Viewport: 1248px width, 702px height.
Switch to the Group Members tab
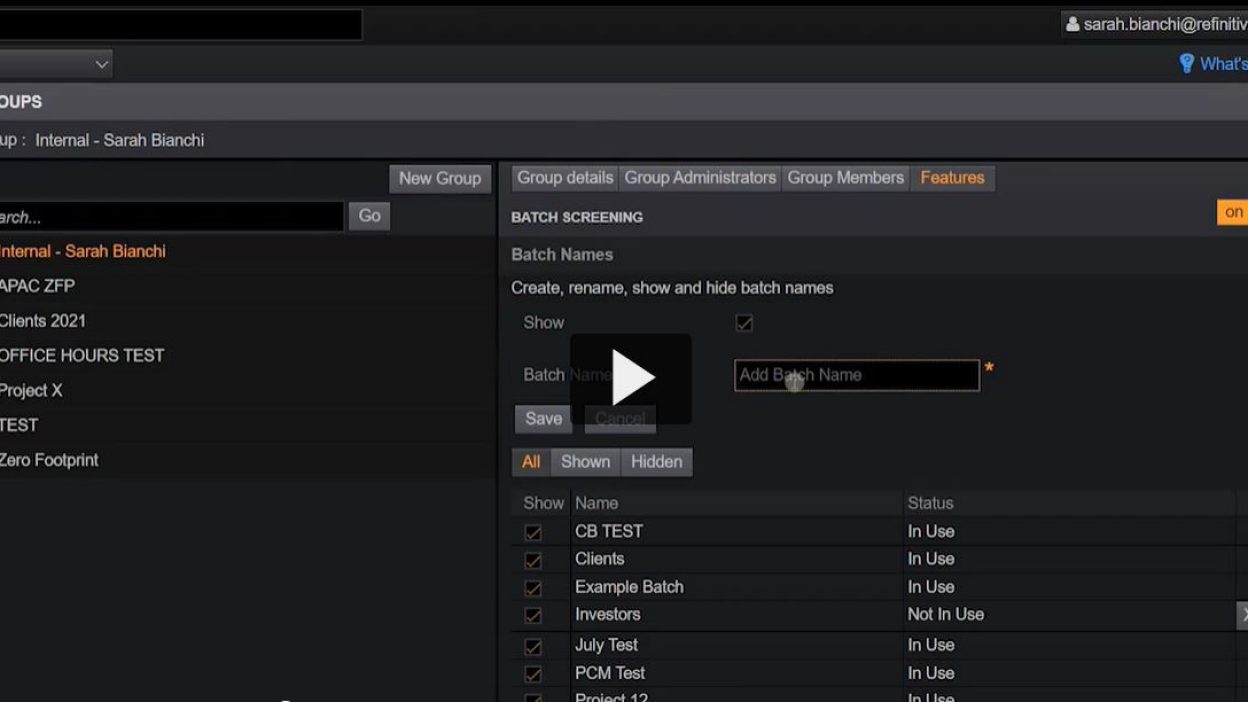click(x=845, y=178)
